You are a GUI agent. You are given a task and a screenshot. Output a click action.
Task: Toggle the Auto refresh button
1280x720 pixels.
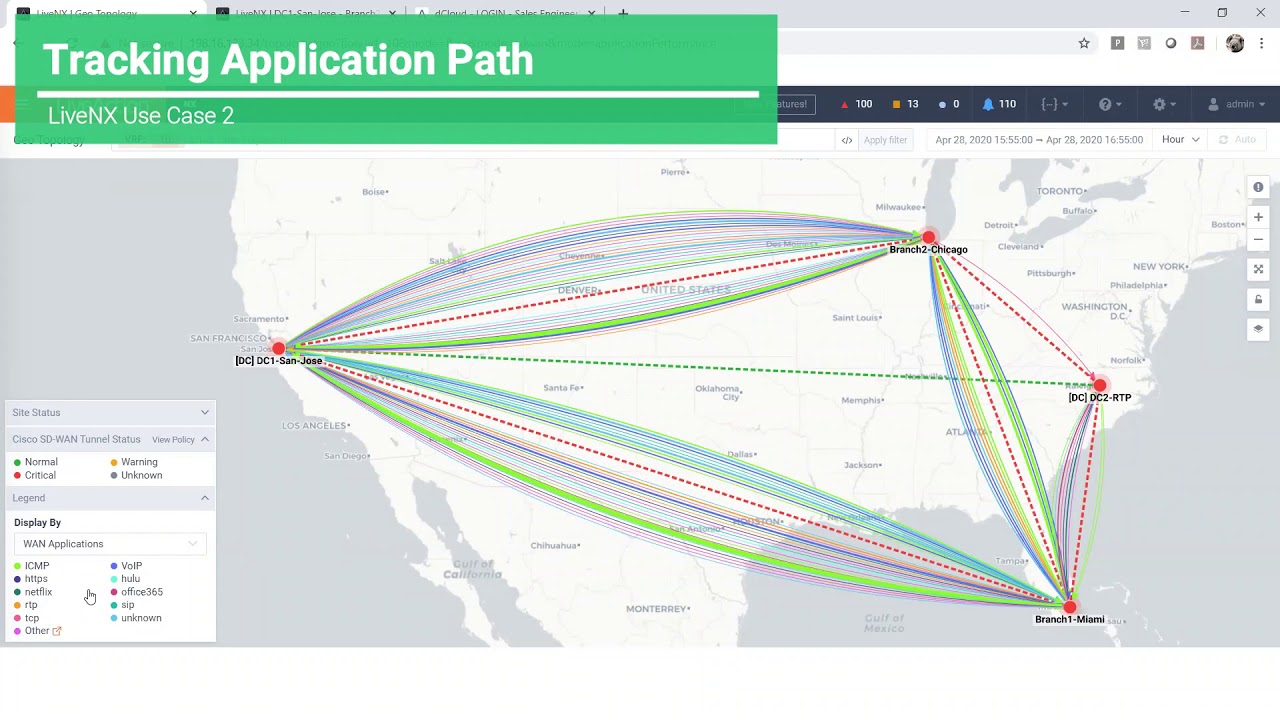tap(1237, 140)
